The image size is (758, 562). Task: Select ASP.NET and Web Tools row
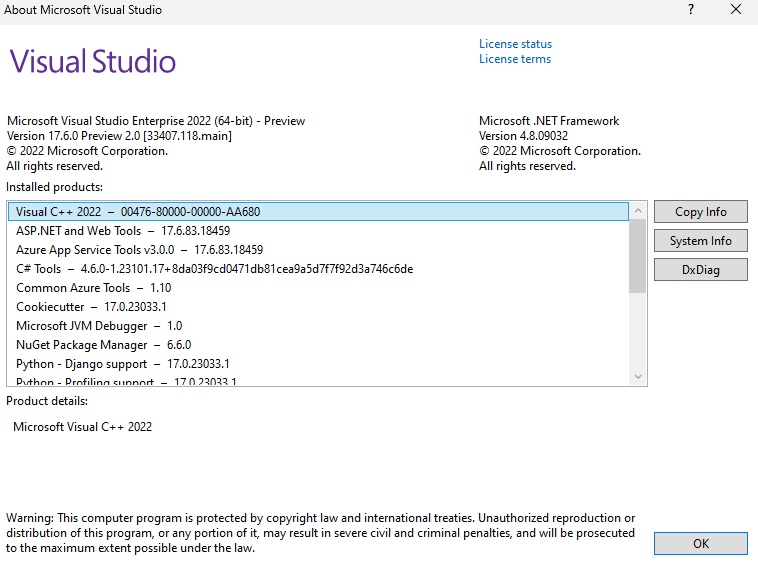tap(318, 231)
